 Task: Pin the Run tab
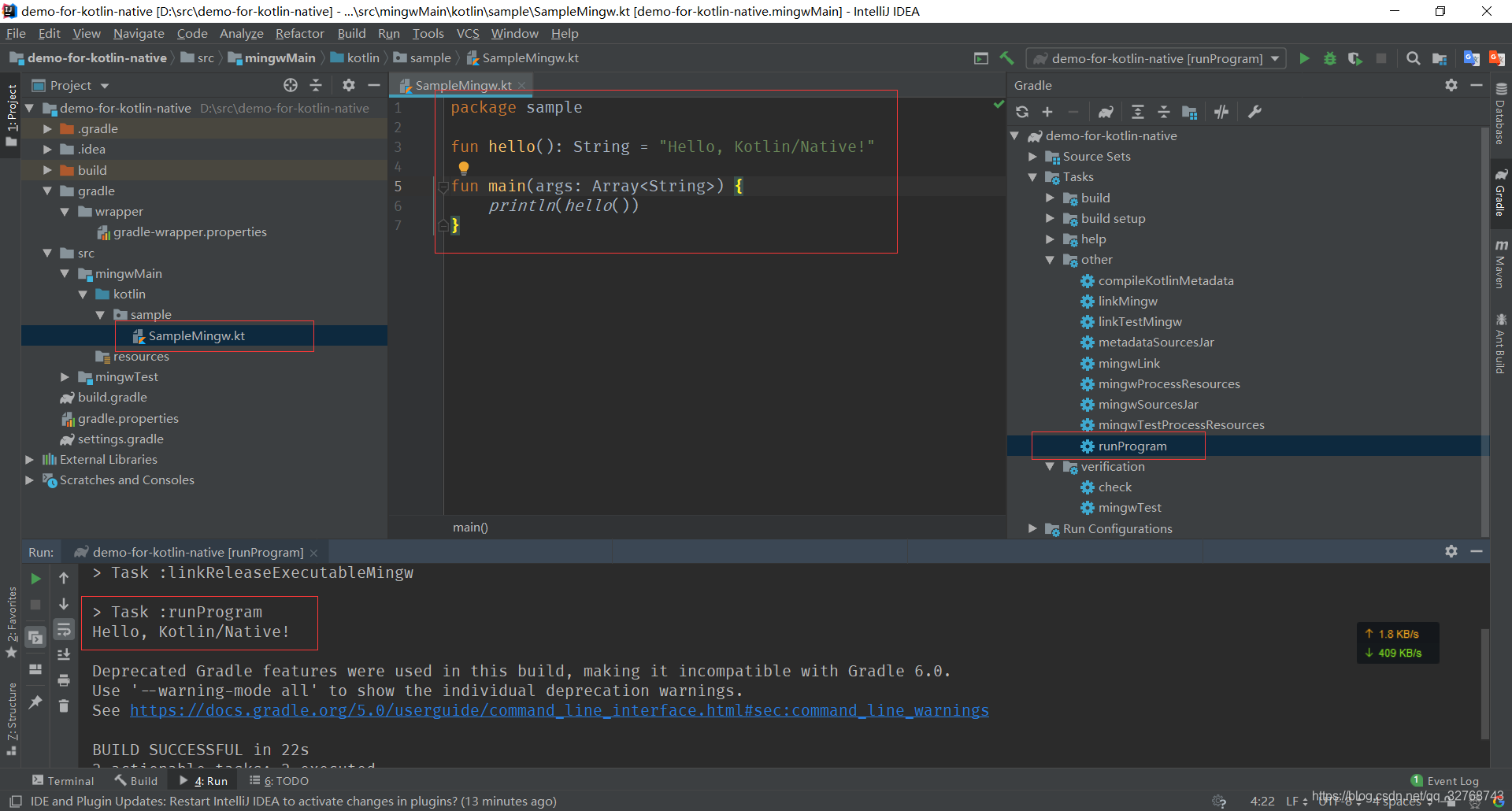[x=35, y=702]
